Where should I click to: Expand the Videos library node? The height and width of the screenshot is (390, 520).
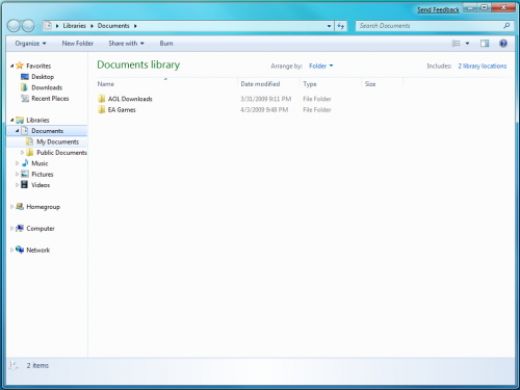pyautogui.click(x=17, y=185)
